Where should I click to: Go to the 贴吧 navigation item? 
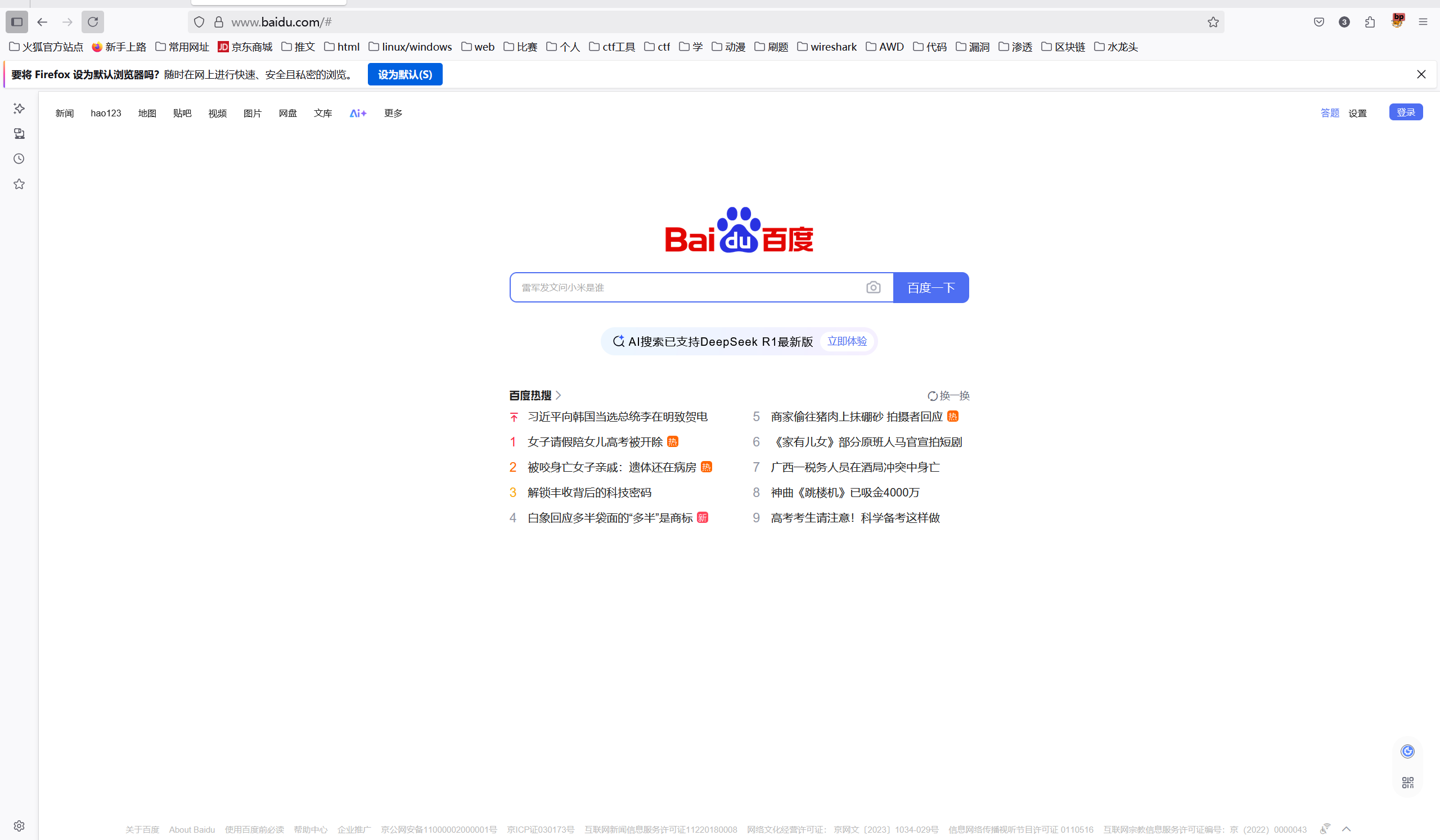click(x=182, y=113)
